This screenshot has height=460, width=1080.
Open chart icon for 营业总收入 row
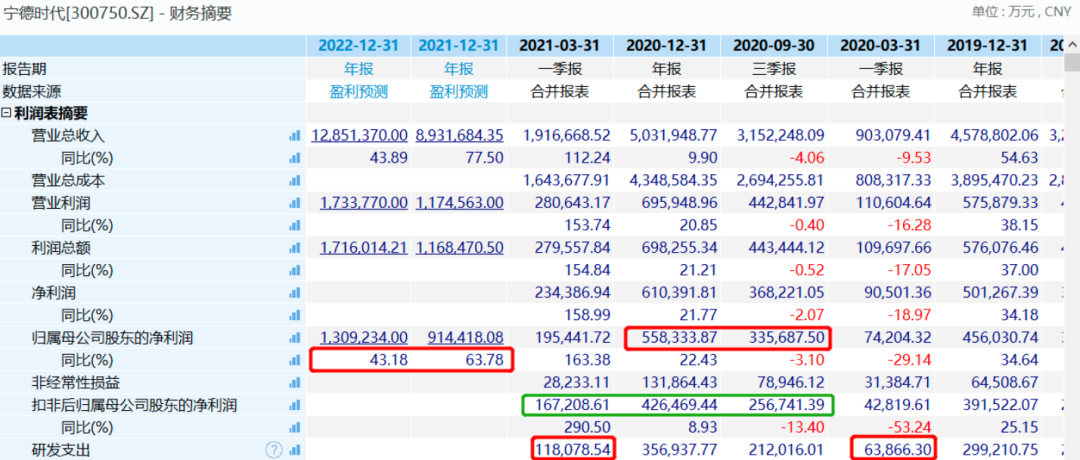[x=295, y=136]
